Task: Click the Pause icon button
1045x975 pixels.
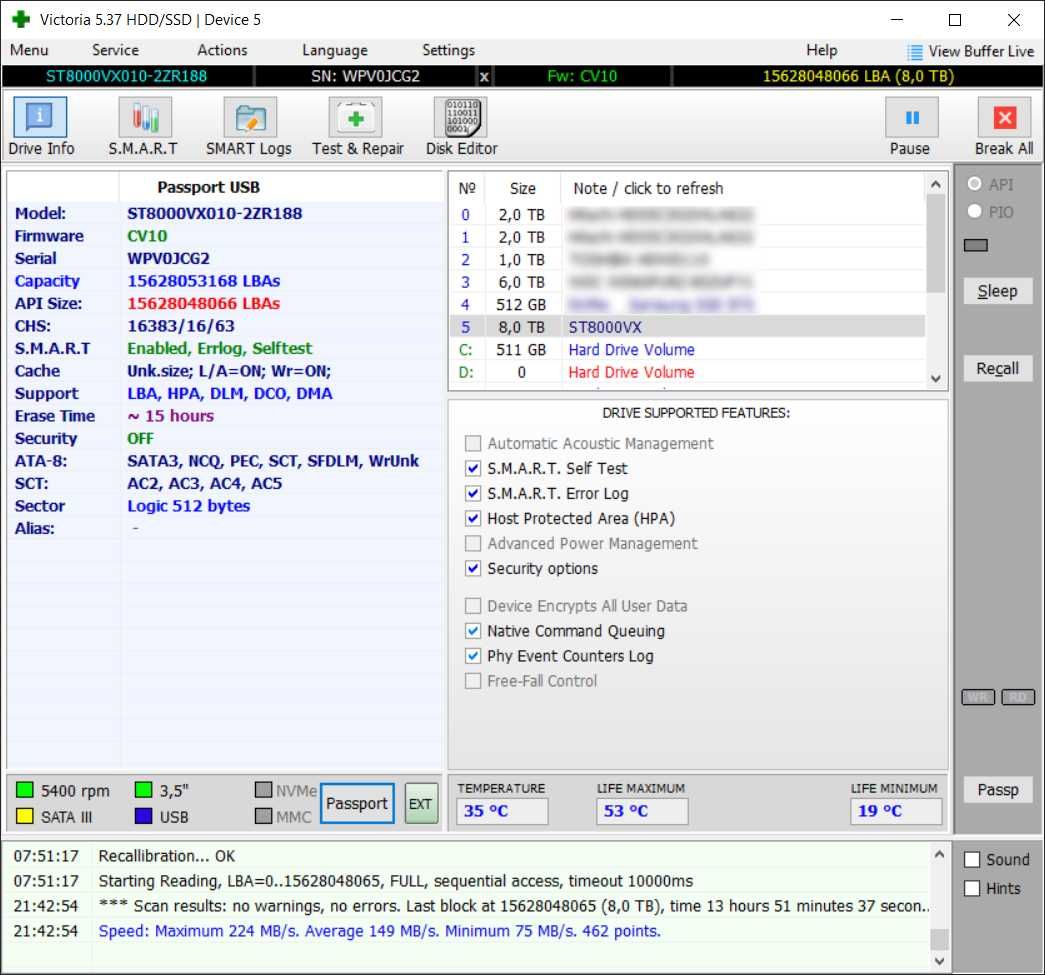Action: pyautogui.click(x=912, y=117)
